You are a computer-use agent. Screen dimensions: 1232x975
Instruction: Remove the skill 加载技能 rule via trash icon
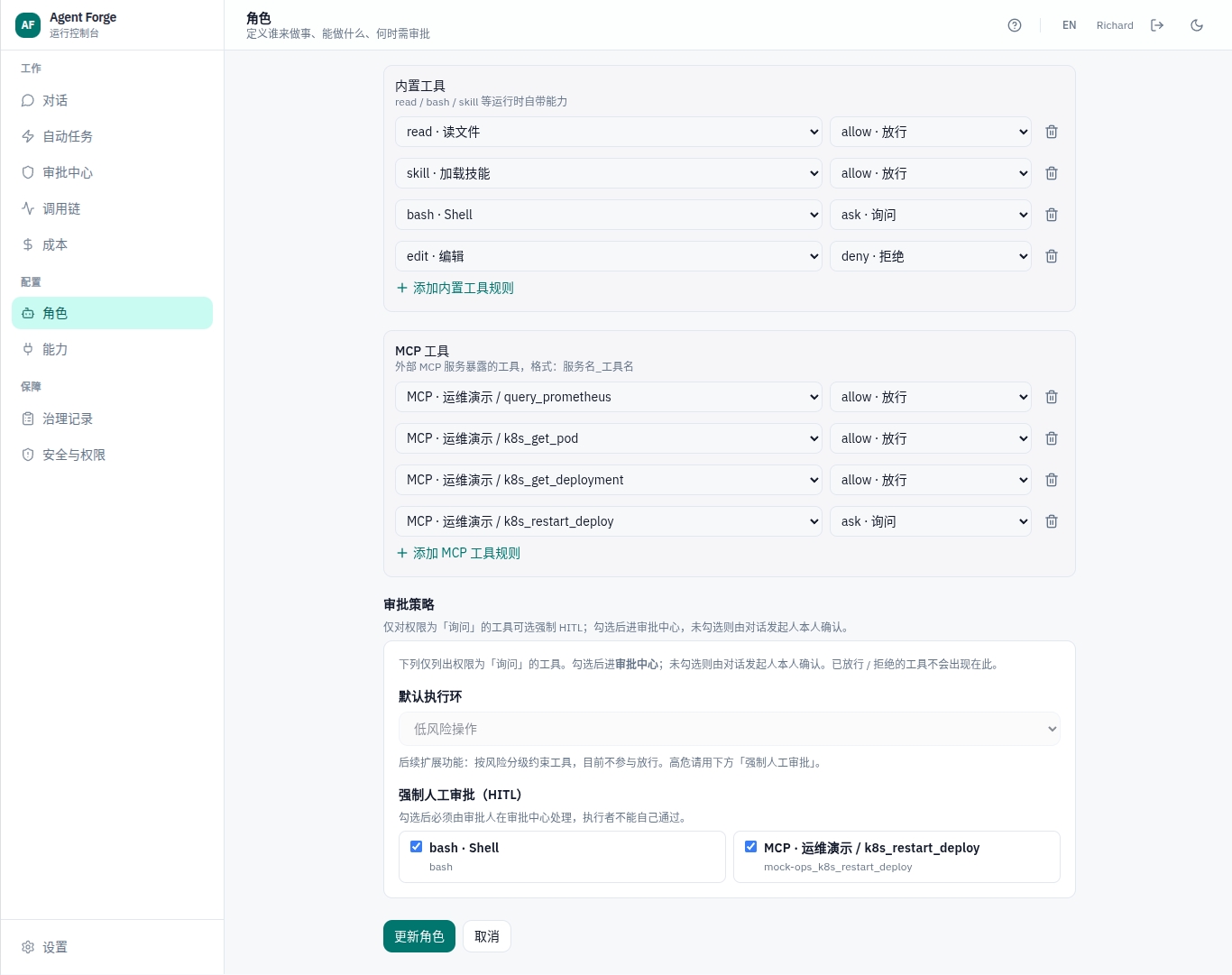point(1052,173)
